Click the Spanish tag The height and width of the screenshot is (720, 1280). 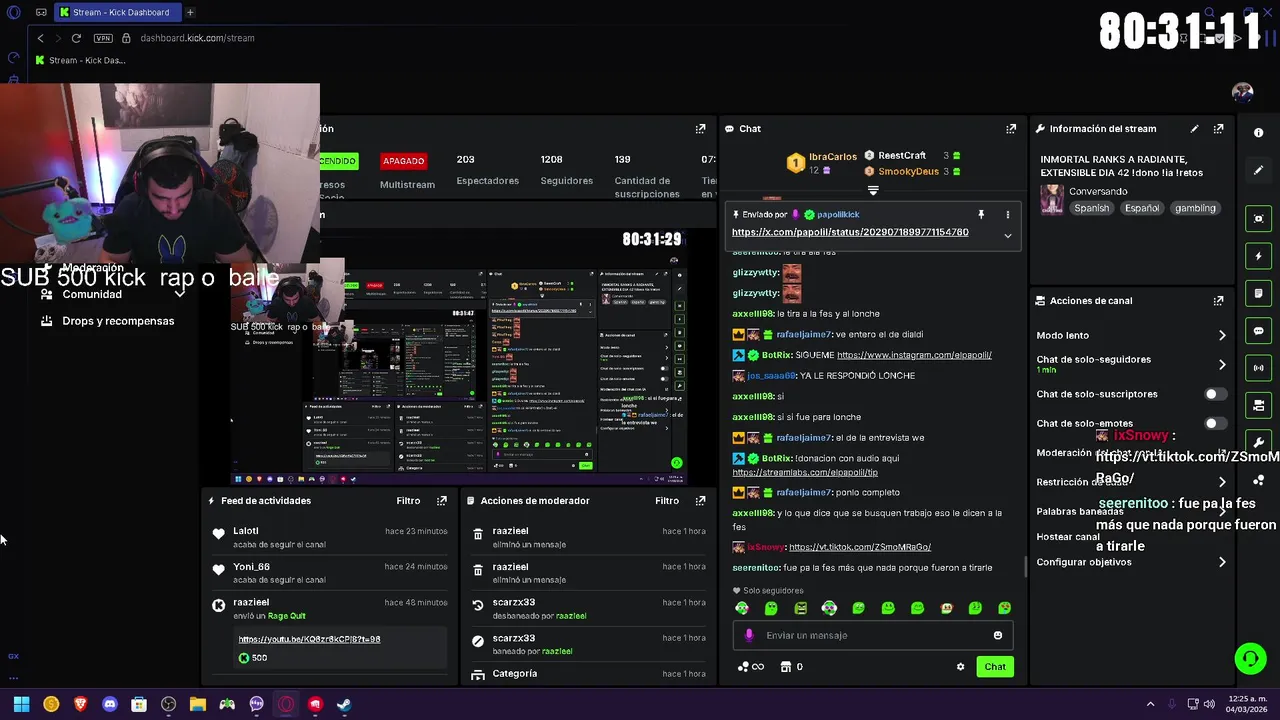pyautogui.click(x=1091, y=208)
